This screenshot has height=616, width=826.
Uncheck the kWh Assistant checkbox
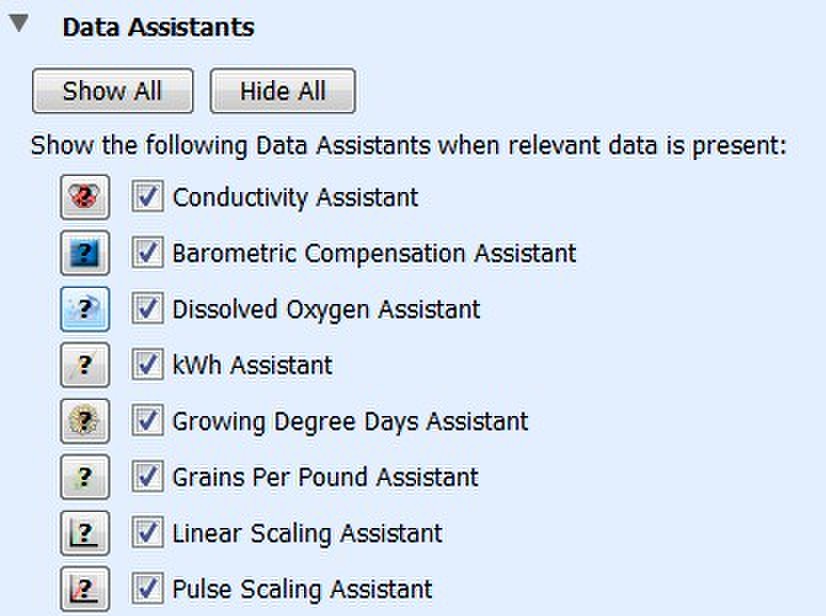point(148,365)
